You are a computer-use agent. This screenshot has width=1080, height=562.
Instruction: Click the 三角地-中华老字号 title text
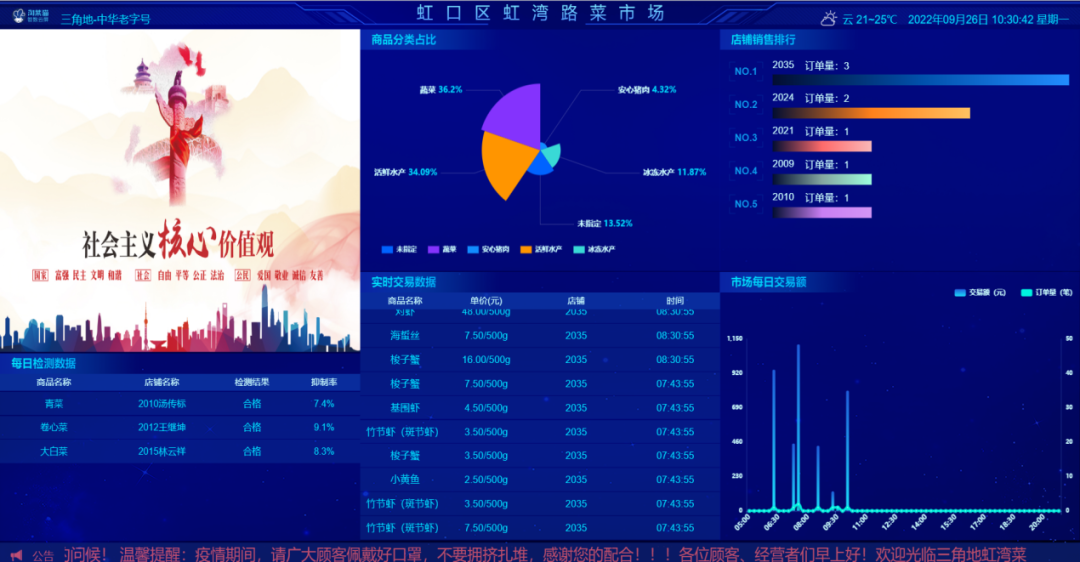tap(106, 18)
